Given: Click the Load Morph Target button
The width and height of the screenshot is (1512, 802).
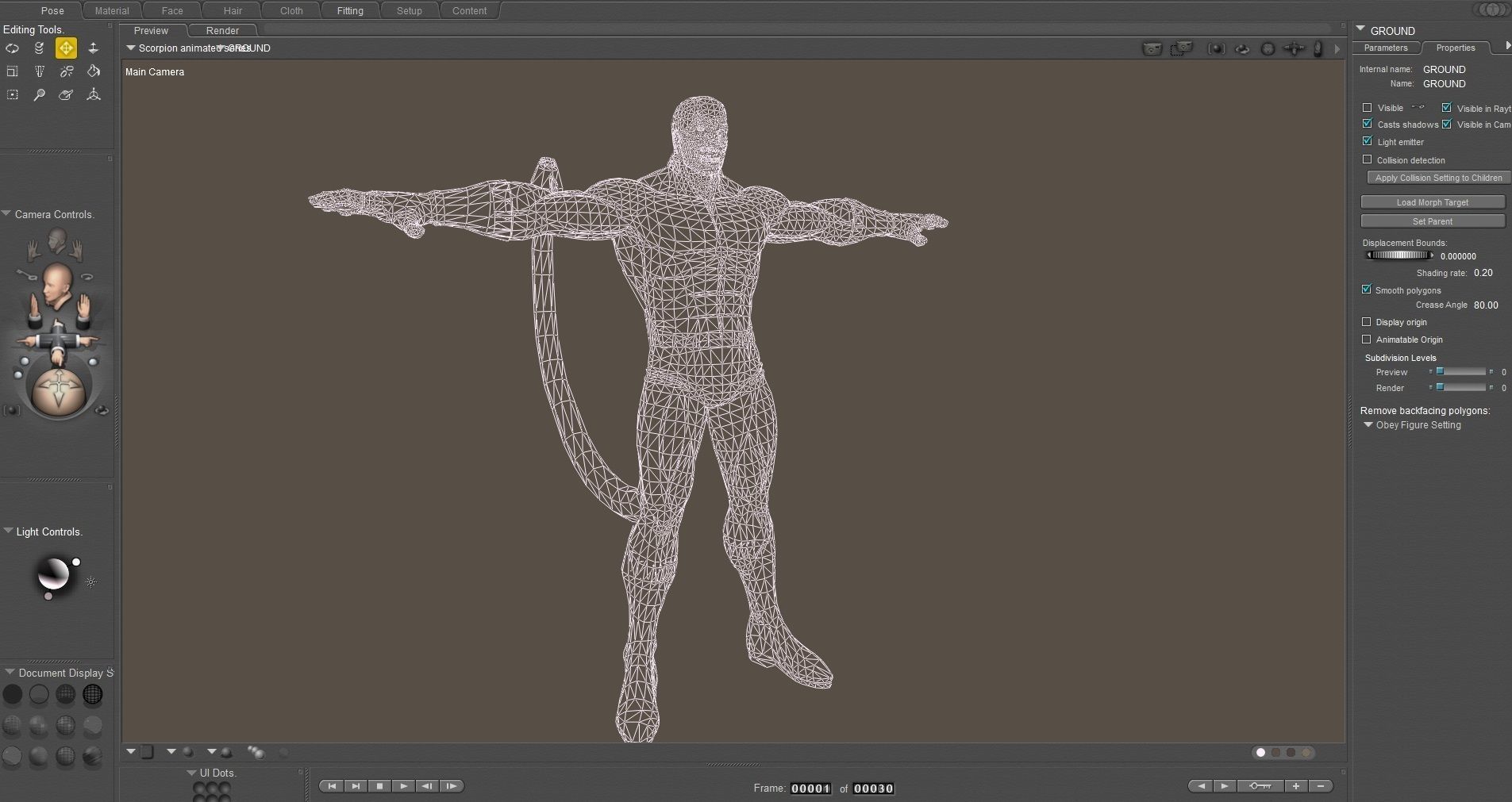Looking at the screenshot, I should tap(1433, 202).
